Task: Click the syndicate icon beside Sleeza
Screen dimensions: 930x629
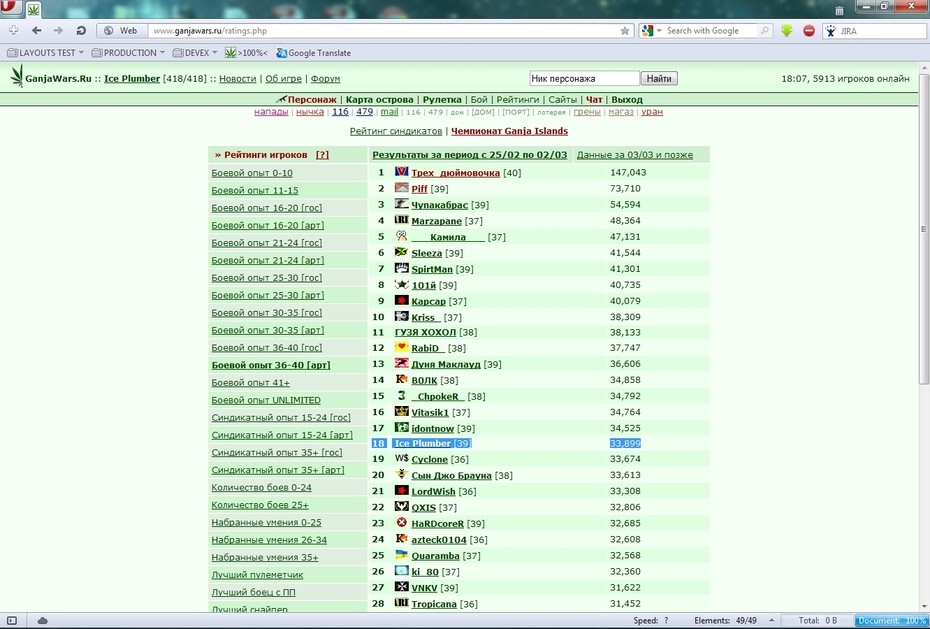Action: 402,252
